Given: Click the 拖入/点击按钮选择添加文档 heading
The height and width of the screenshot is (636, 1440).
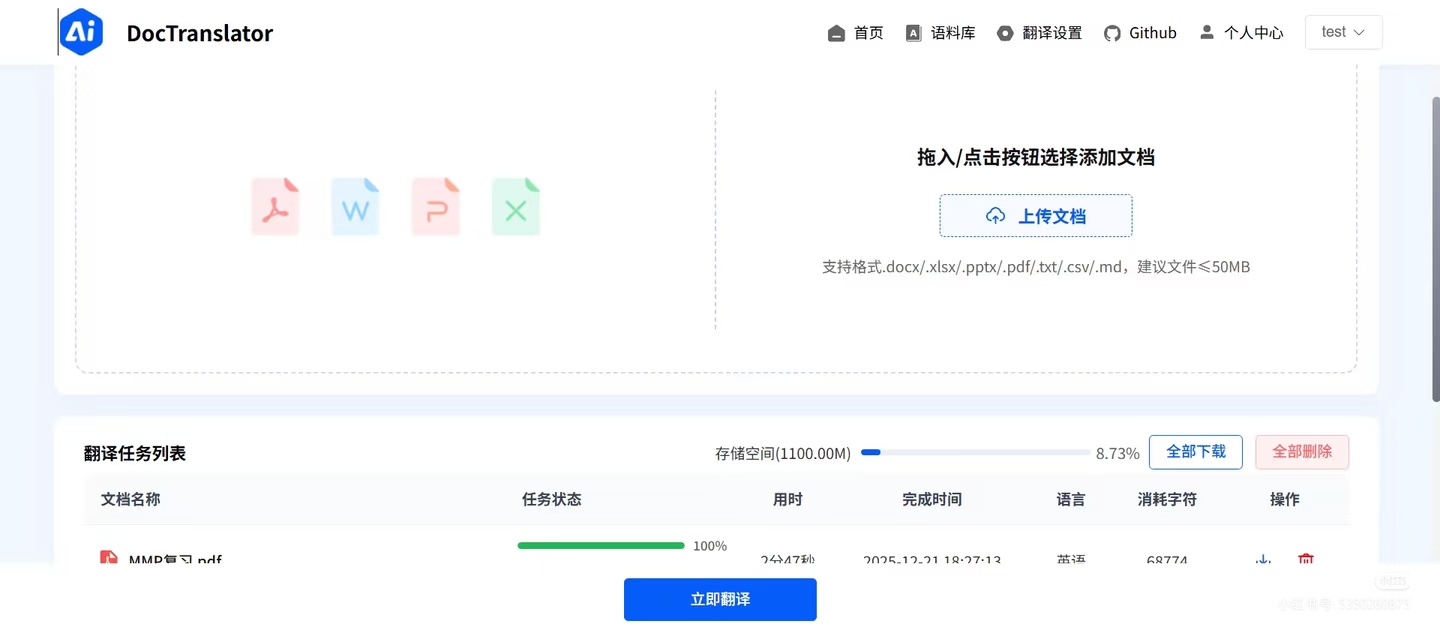Looking at the screenshot, I should (x=1036, y=157).
